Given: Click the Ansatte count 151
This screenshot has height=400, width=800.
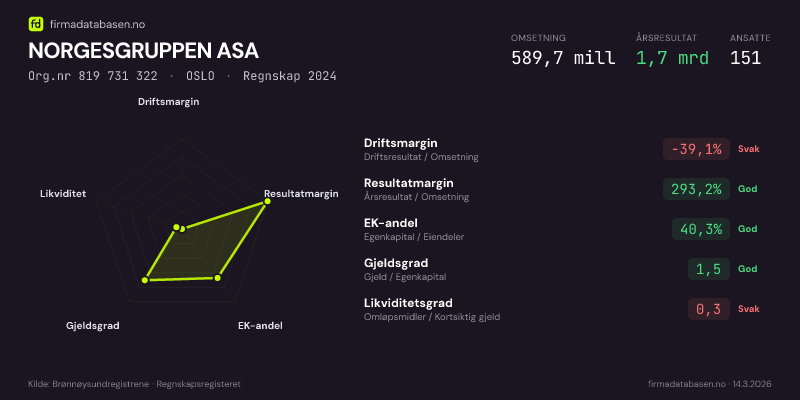Looking at the screenshot, I should (x=746, y=57).
